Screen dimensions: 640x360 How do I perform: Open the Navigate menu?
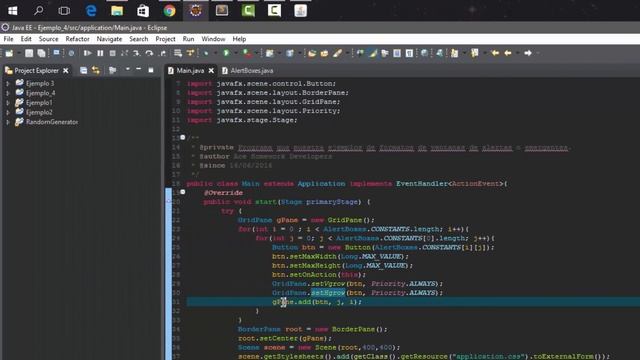(109, 39)
